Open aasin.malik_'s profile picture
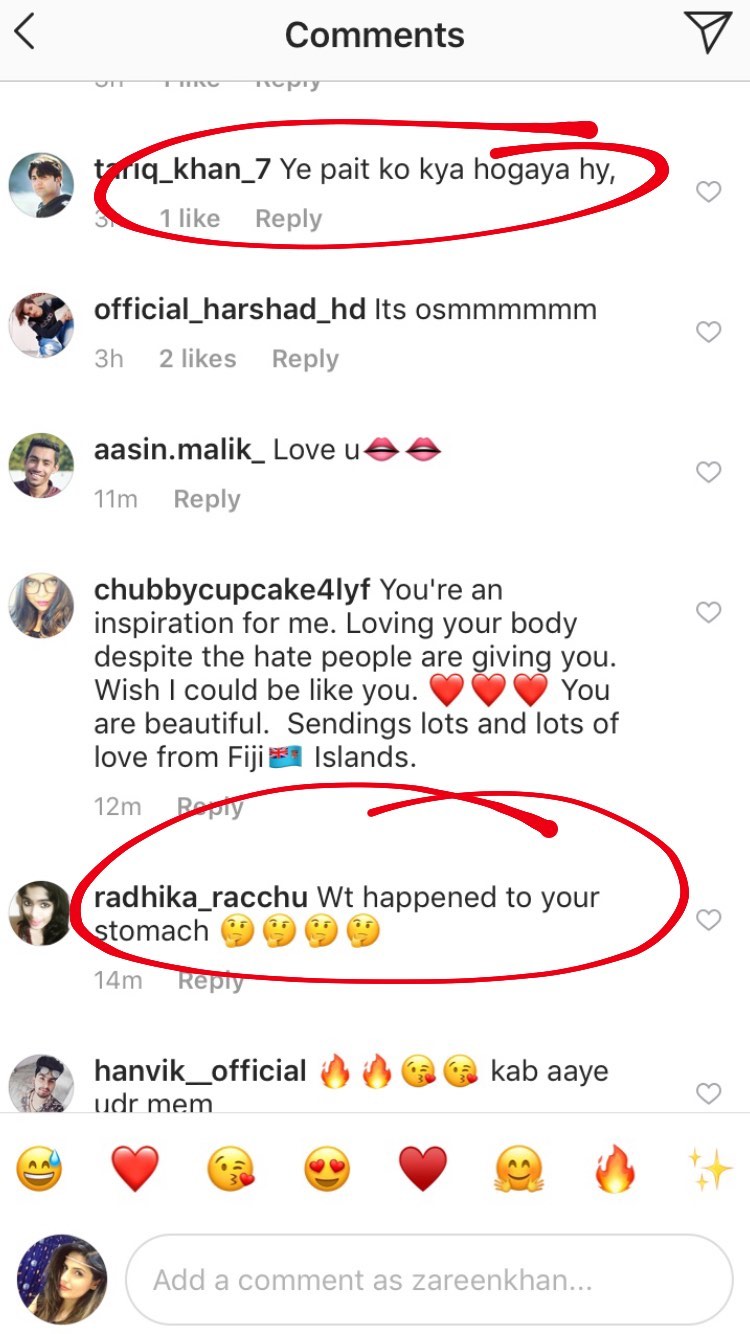The height and width of the screenshot is (1334, 750). [x=41, y=466]
